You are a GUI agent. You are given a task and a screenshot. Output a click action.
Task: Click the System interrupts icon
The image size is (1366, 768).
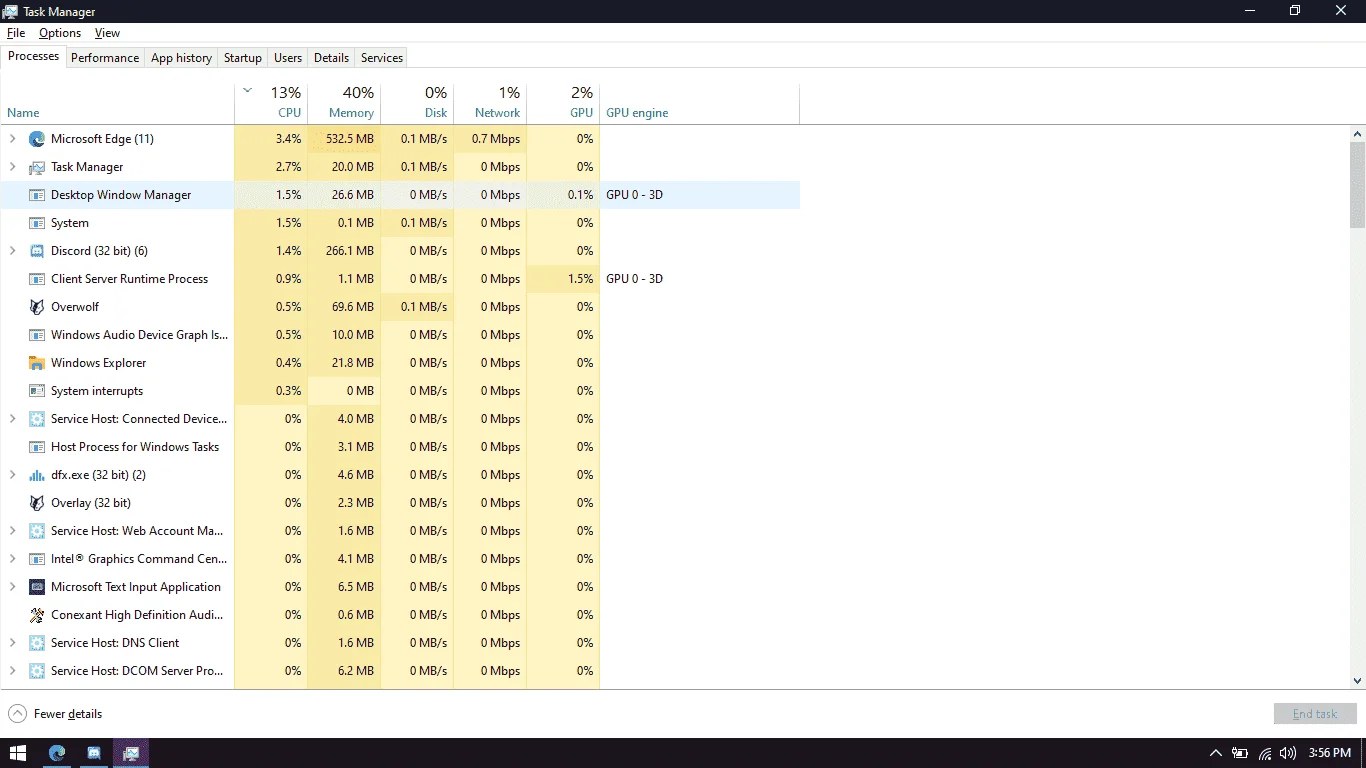point(37,391)
